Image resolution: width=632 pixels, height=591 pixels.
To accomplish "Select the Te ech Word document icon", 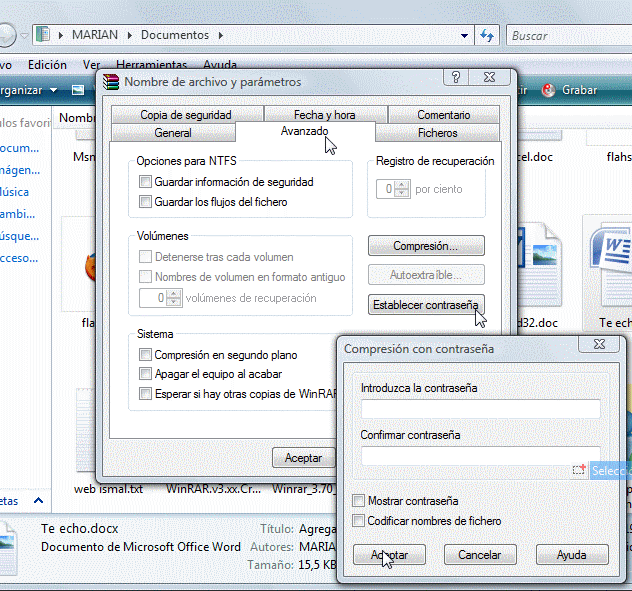I will [x=611, y=268].
